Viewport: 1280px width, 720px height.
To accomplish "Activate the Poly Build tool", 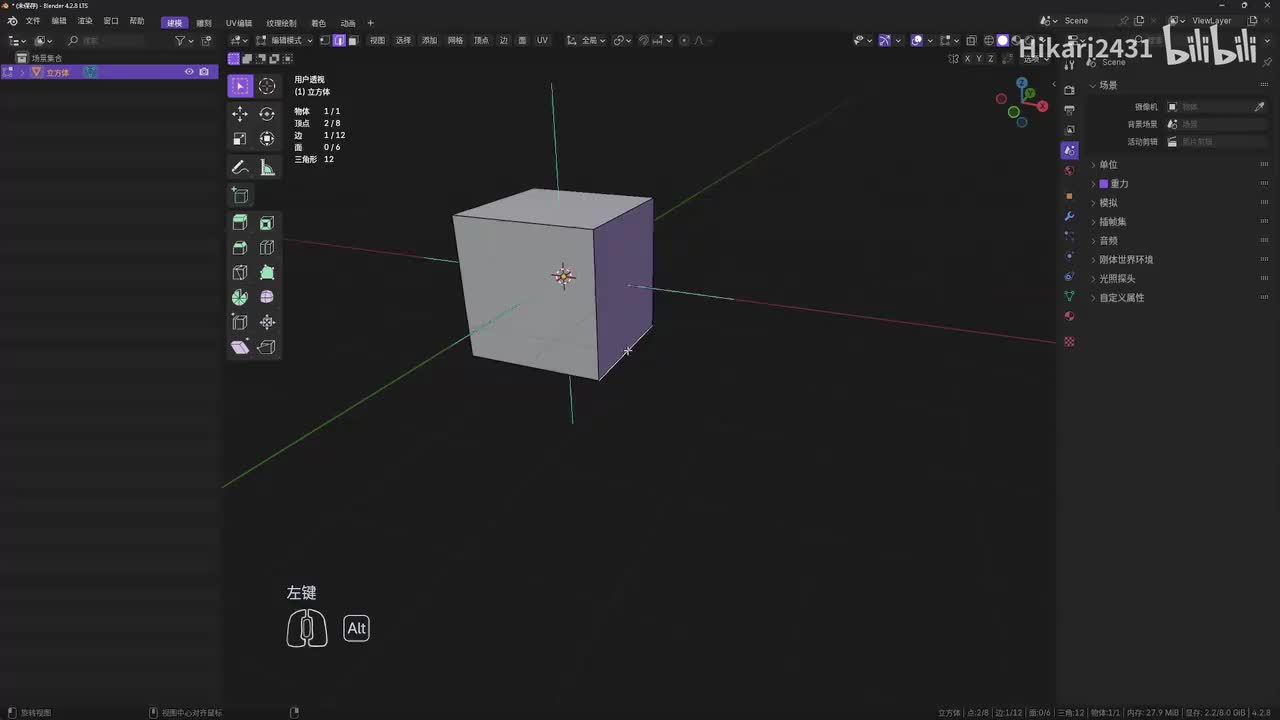I will [267, 272].
